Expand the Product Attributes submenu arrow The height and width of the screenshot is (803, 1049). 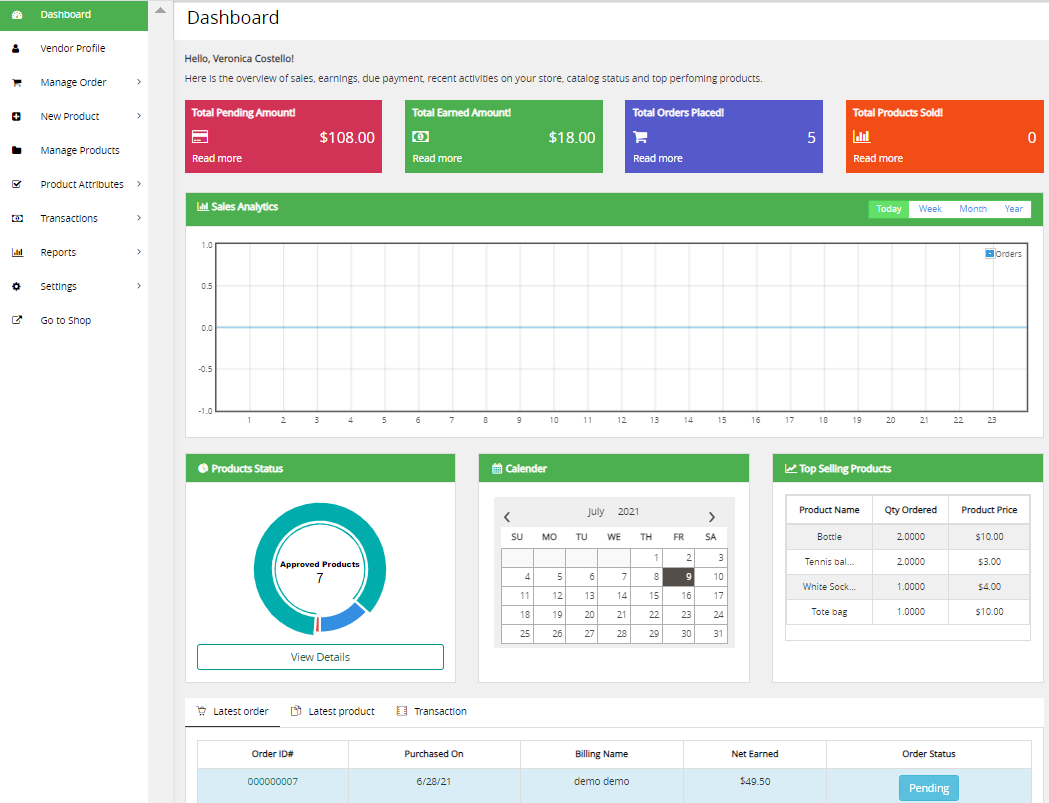tap(138, 184)
